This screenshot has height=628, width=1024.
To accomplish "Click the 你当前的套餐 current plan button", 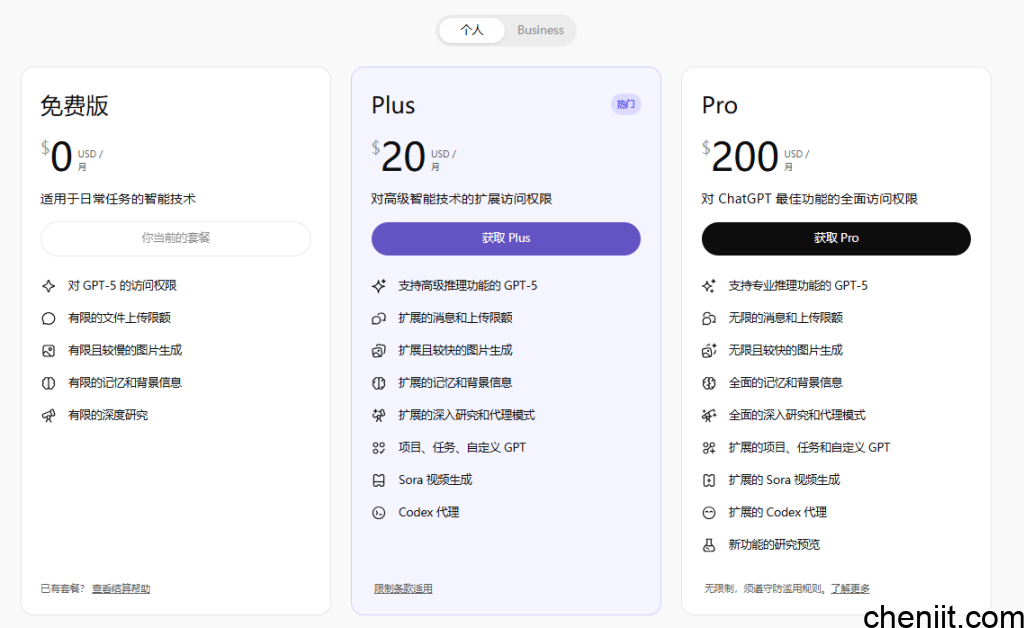I will click(x=176, y=238).
